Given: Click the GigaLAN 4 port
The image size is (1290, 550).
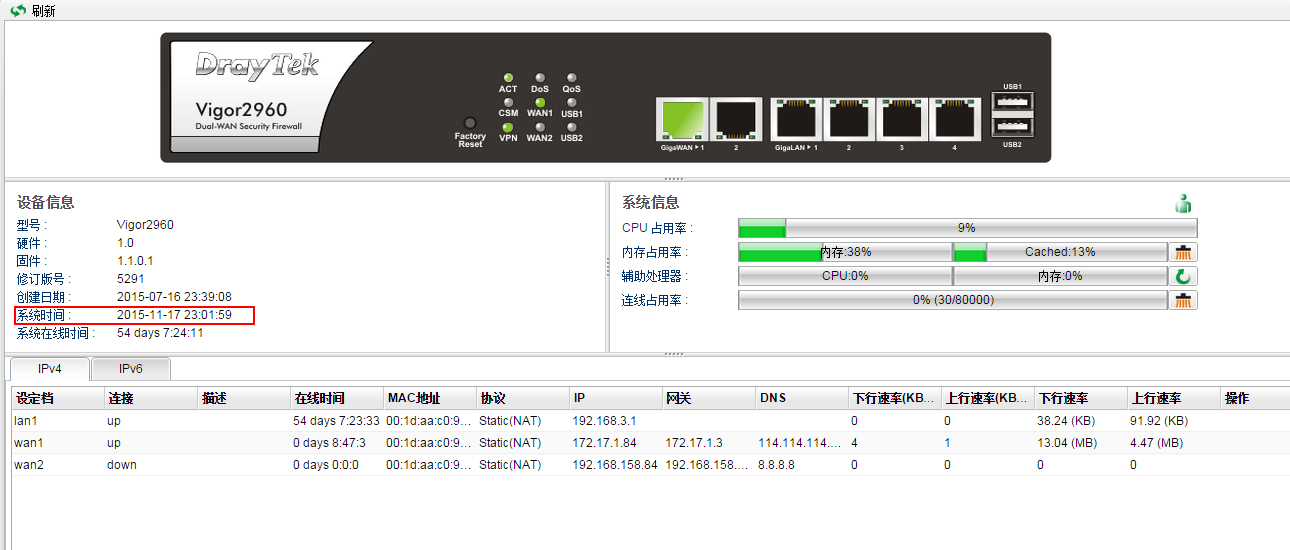Looking at the screenshot, I should [954, 120].
